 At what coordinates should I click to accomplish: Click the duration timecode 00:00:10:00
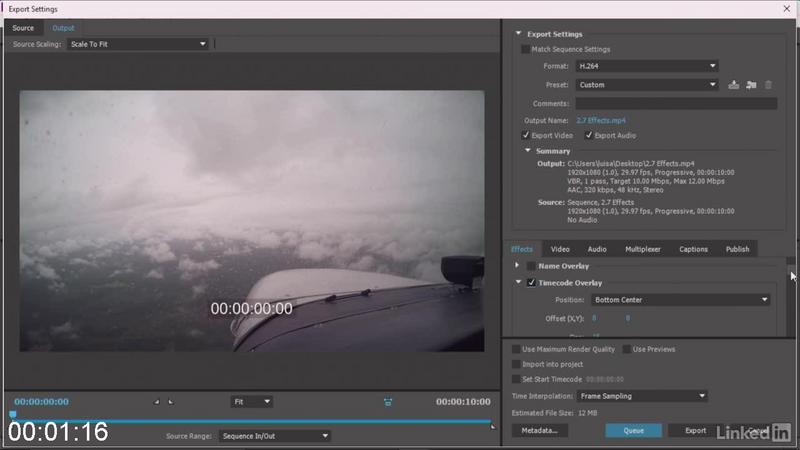463,402
